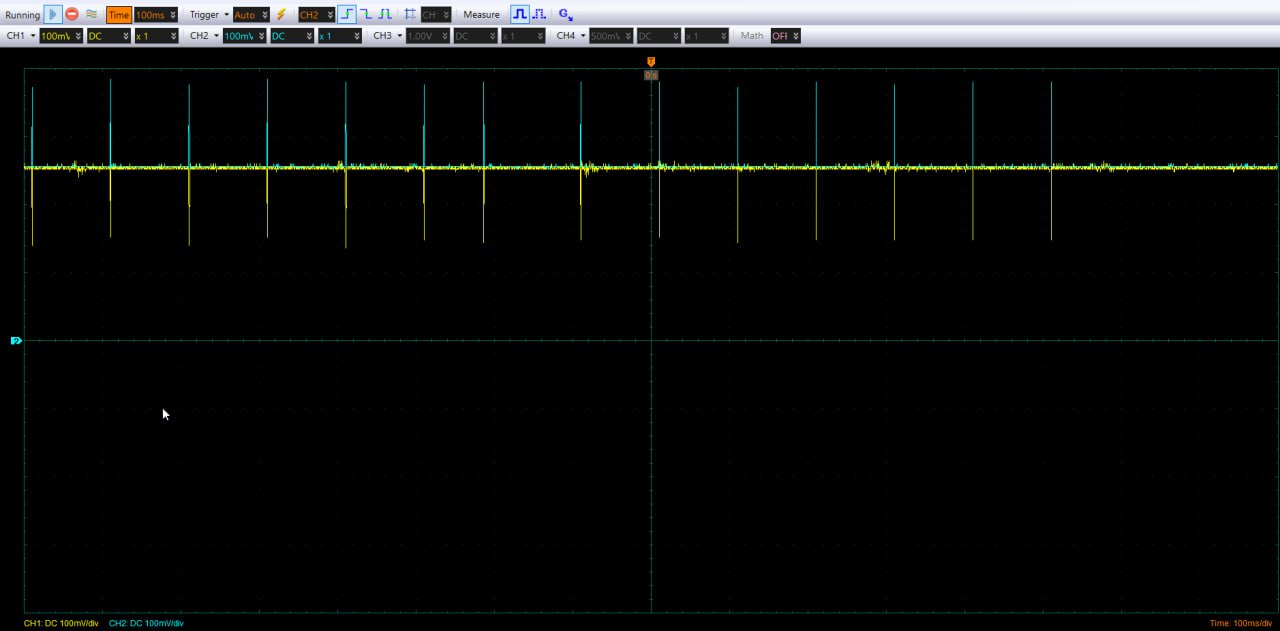
Task: Click the Measure label
Action: click(481, 15)
